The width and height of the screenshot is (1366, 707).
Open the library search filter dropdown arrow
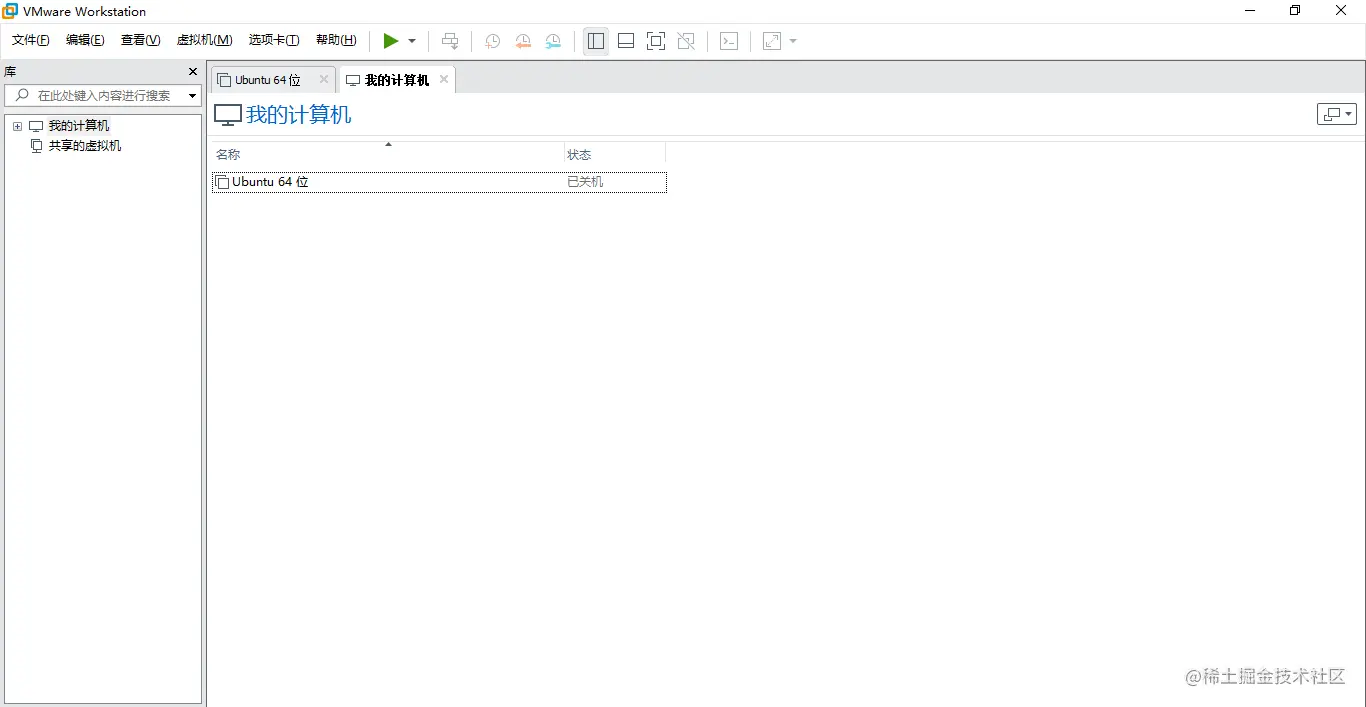coord(192,96)
